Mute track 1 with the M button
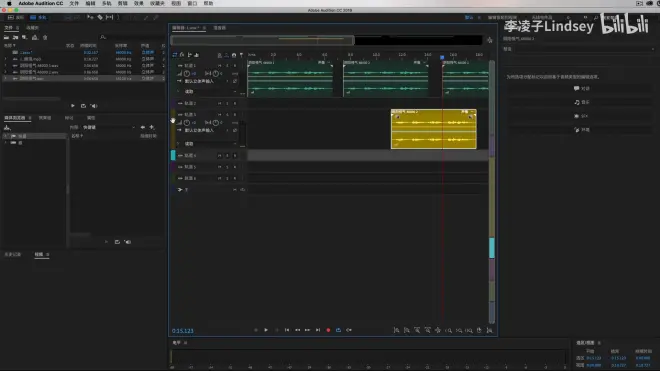The image size is (660, 371). tap(219, 66)
